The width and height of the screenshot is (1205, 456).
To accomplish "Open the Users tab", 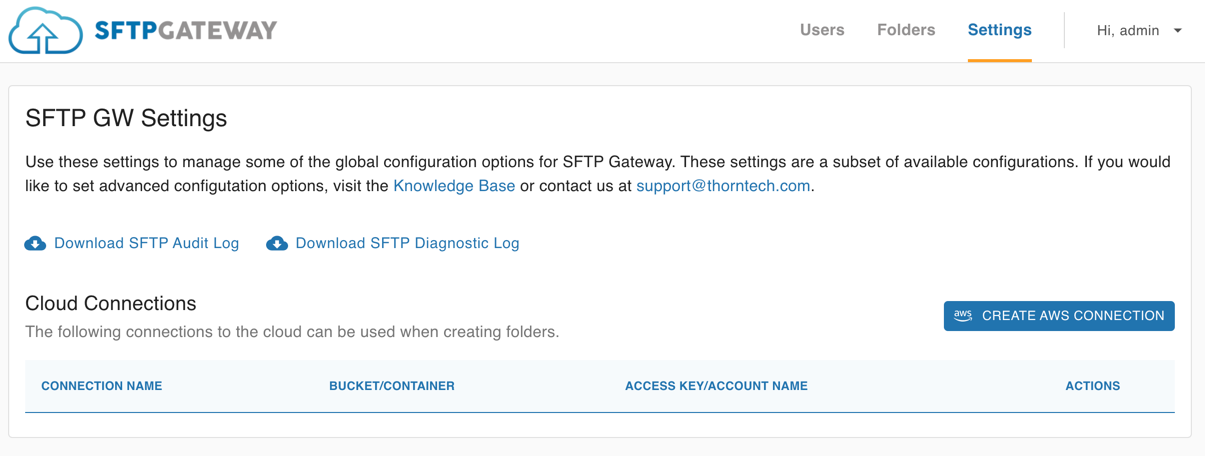I will pyautogui.click(x=822, y=30).
